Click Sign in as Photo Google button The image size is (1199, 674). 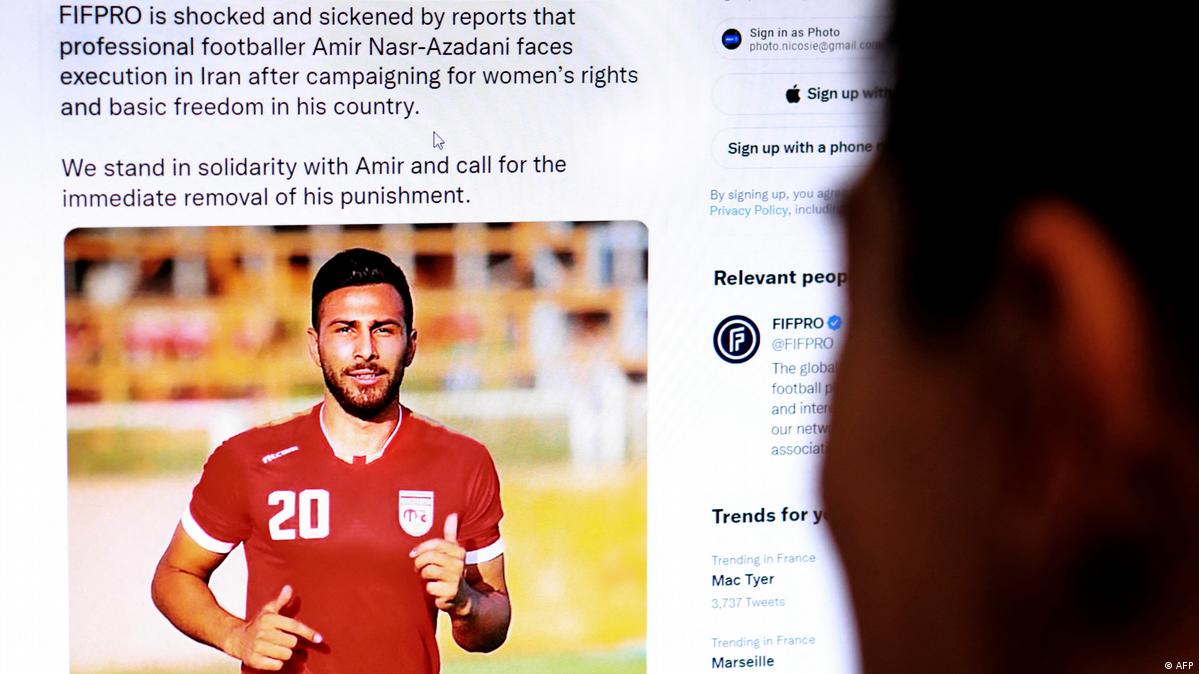pyautogui.click(x=801, y=39)
